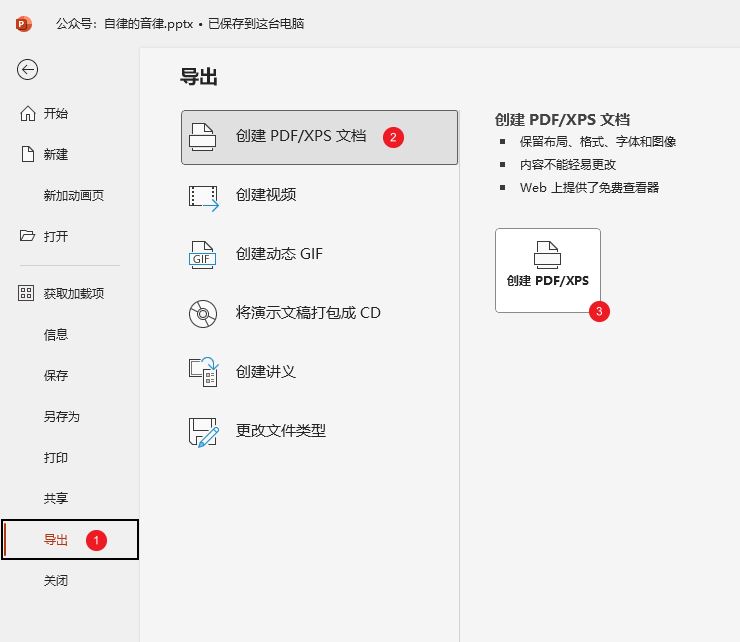This screenshot has height=642, width=740.
Task: Open 另存为 from the sidebar
Action: 61,417
